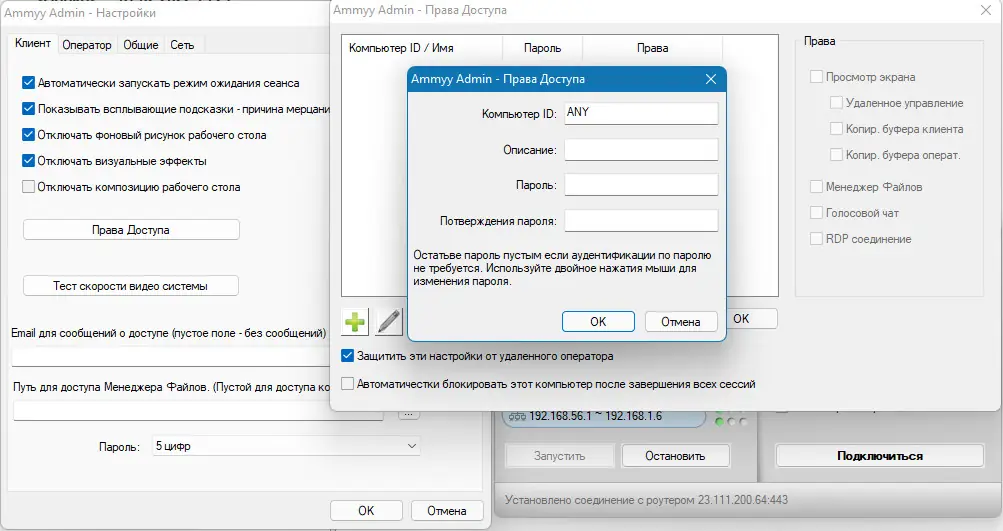This screenshot has height=531, width=1003.
Task: Click the Email для сообщений input field
Action: 171,356
